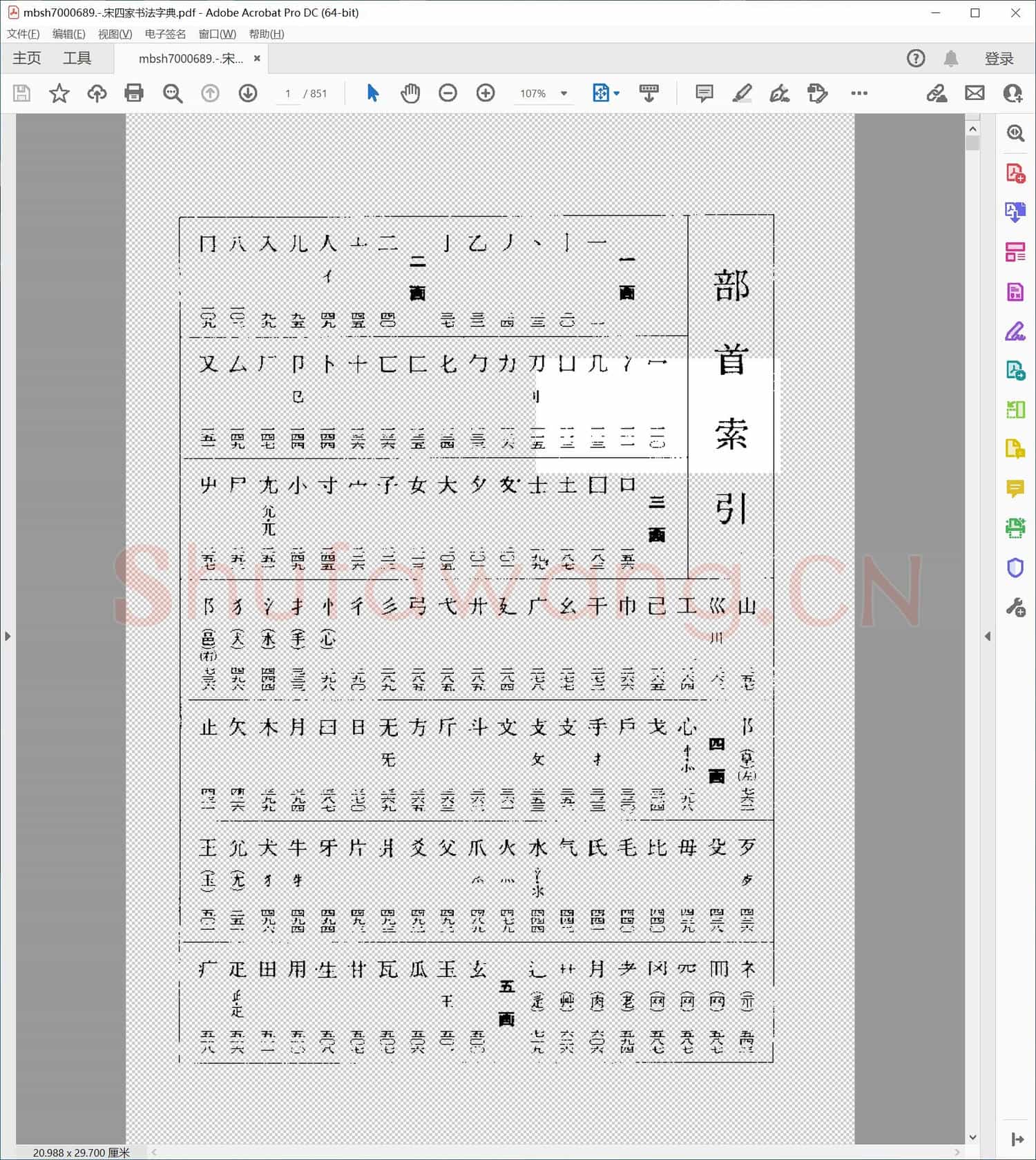Zoom out with the minus icon

coord(448,93)
